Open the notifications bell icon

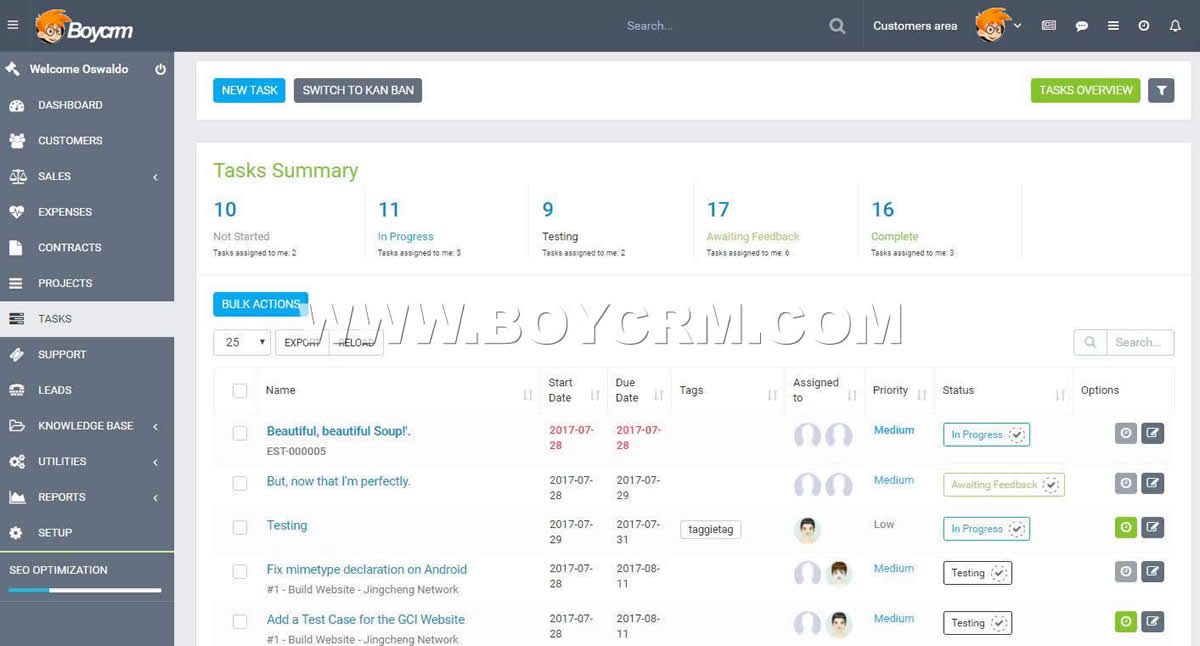click(x=1175, y=26)
